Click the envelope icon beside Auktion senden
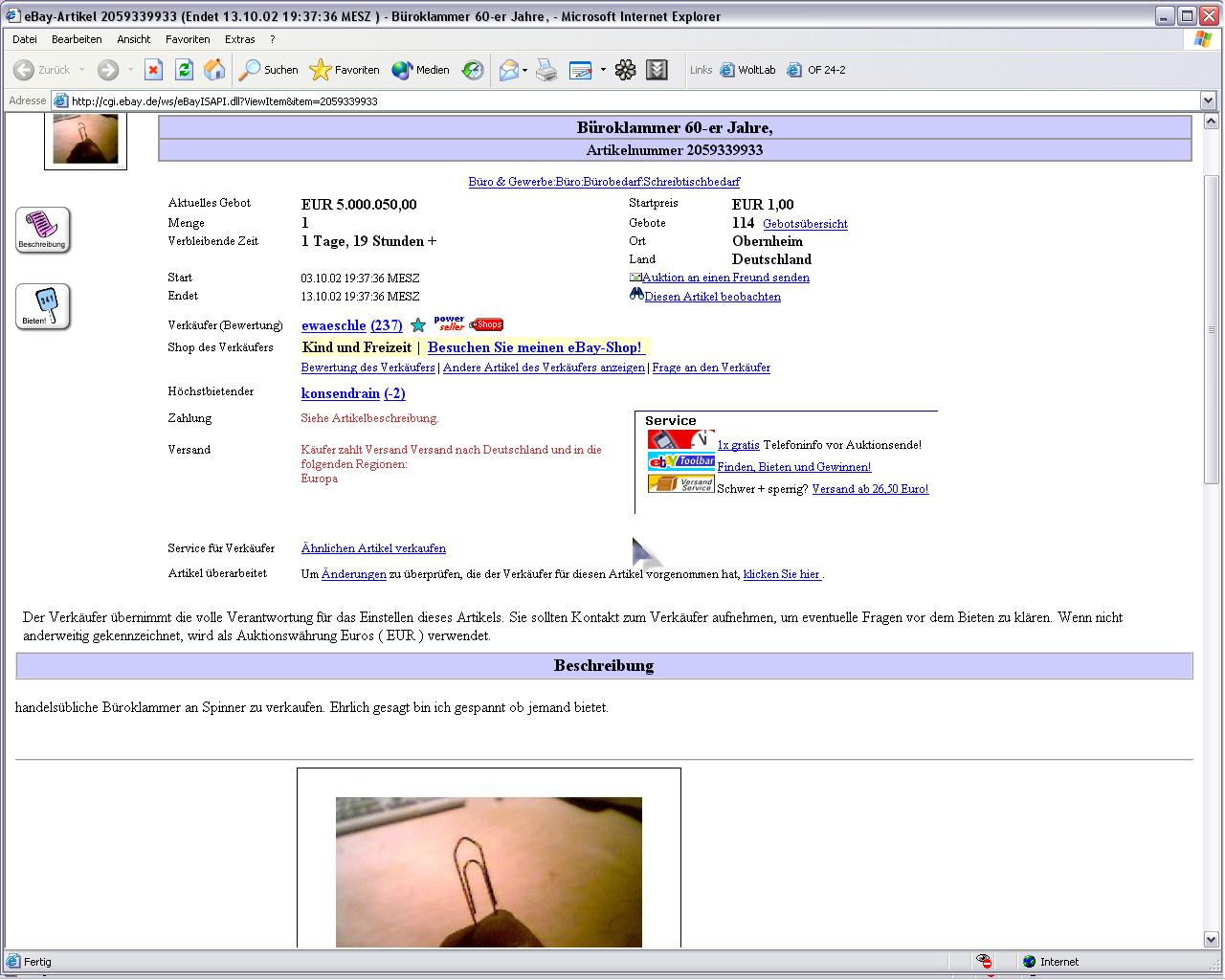The width and height of the screenshot is (1225, 980). click(x=635, y=278)
